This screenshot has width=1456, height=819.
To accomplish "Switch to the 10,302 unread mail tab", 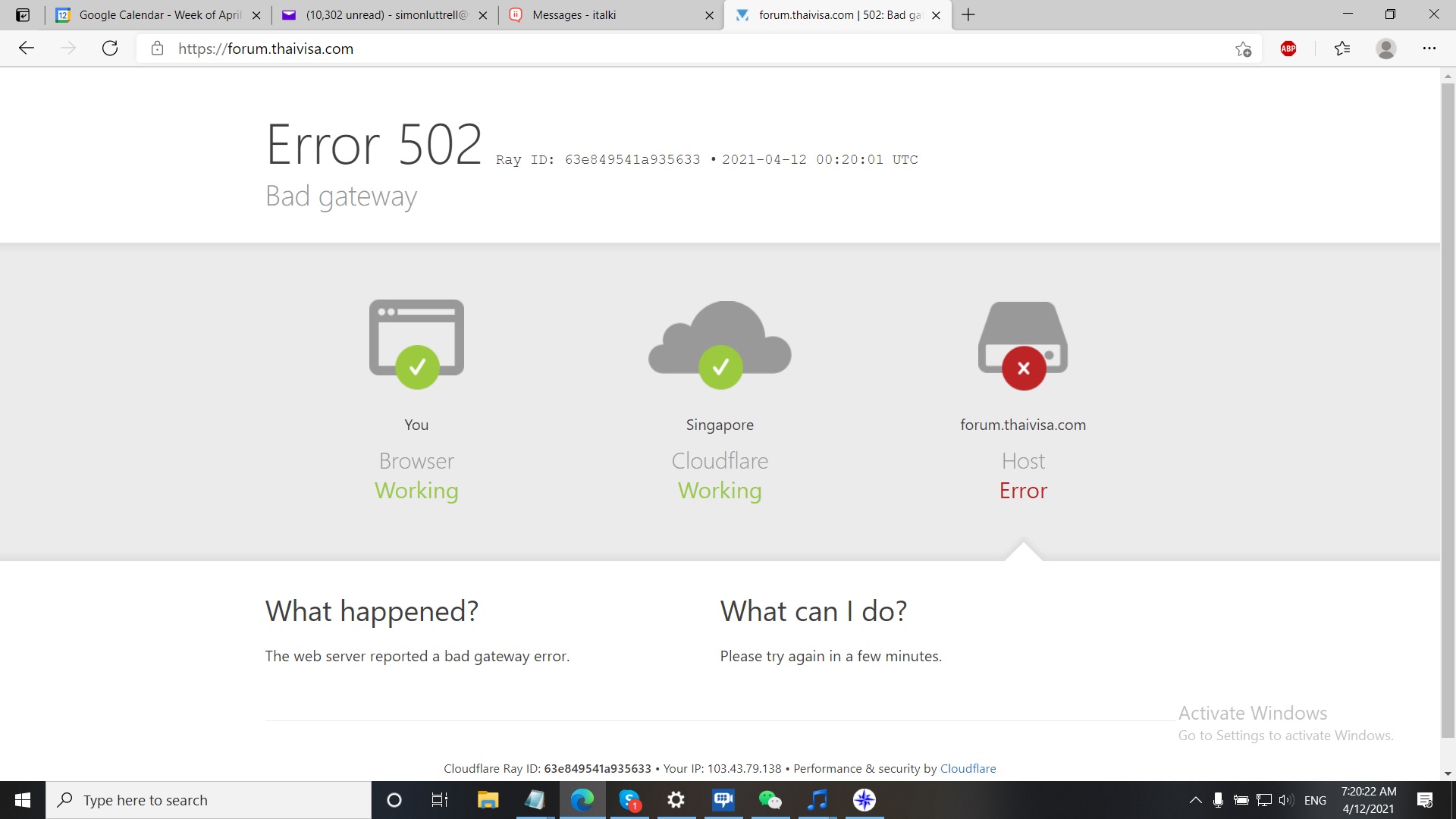I will point(385,14).
